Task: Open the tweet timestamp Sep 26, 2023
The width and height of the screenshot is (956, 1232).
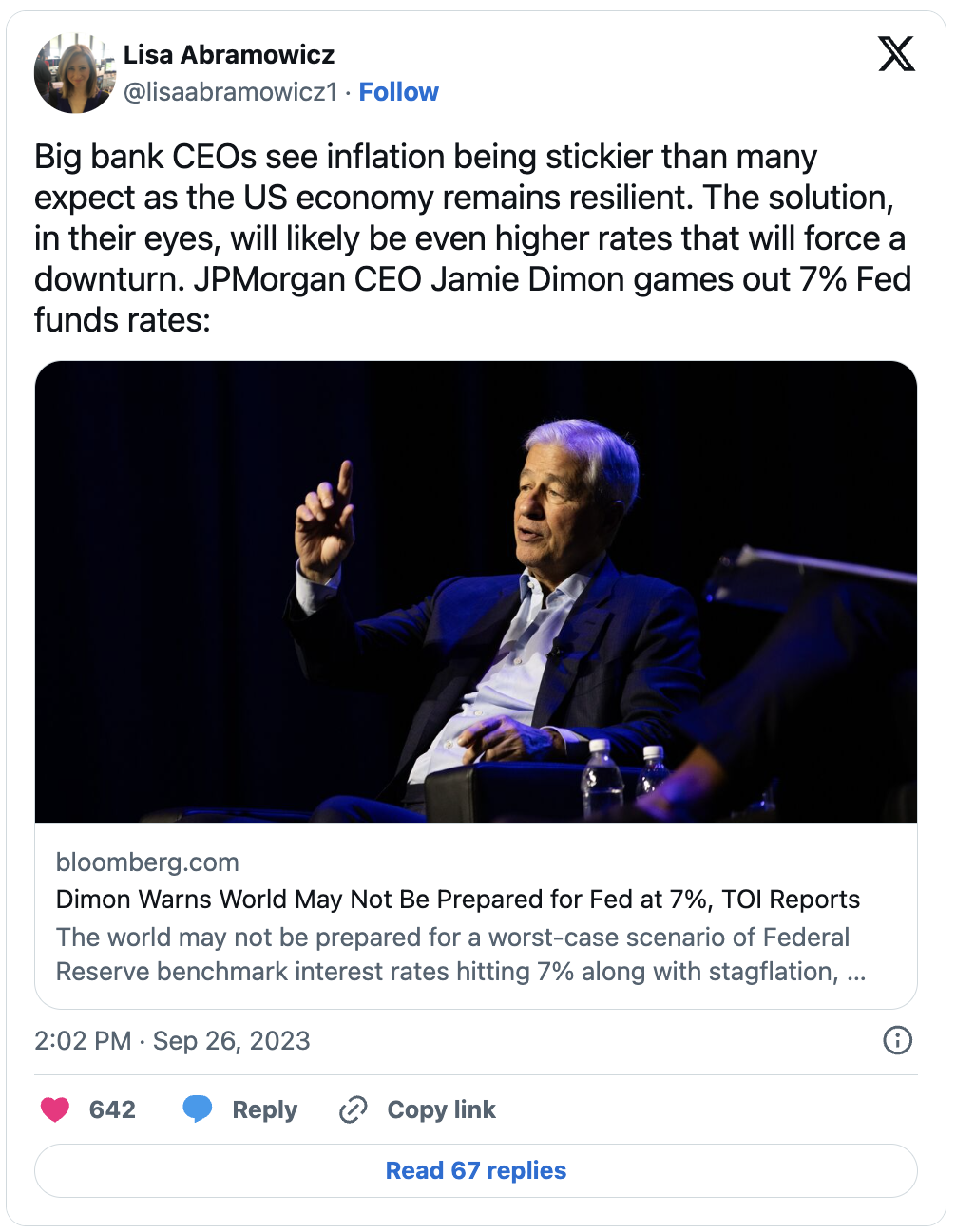Action: coord(232,1041)
